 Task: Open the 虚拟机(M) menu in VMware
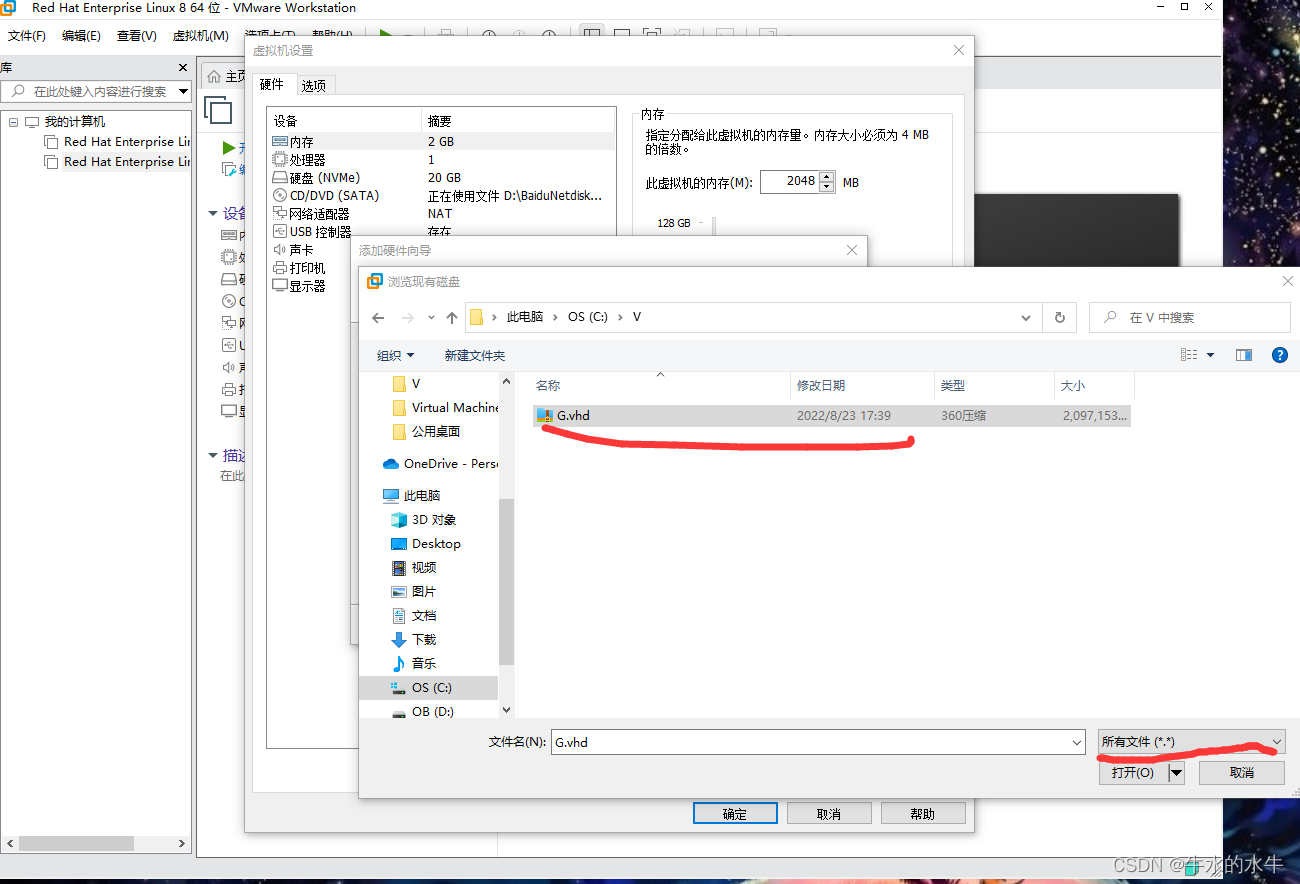click(x=201, y=36)
